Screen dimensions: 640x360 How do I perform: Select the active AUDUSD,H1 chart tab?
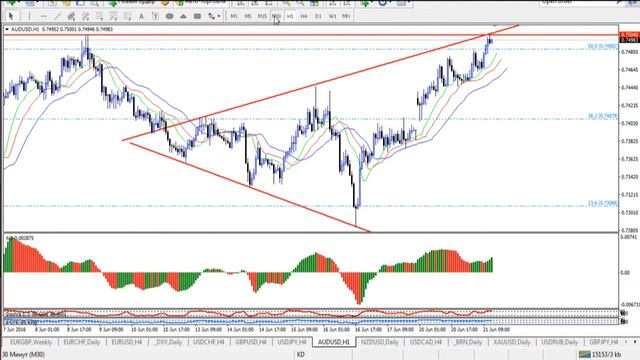[x=334, y=342]
